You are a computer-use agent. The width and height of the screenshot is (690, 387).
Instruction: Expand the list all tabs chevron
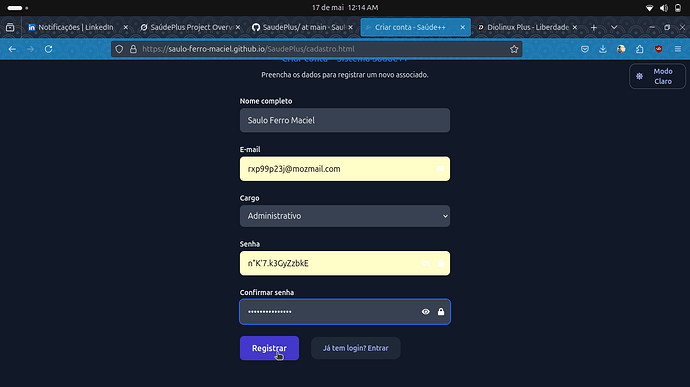[x=614, y=27]
